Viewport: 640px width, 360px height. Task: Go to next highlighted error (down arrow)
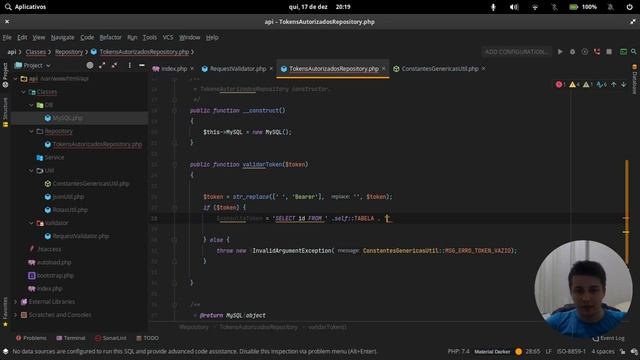pos(624,84)
